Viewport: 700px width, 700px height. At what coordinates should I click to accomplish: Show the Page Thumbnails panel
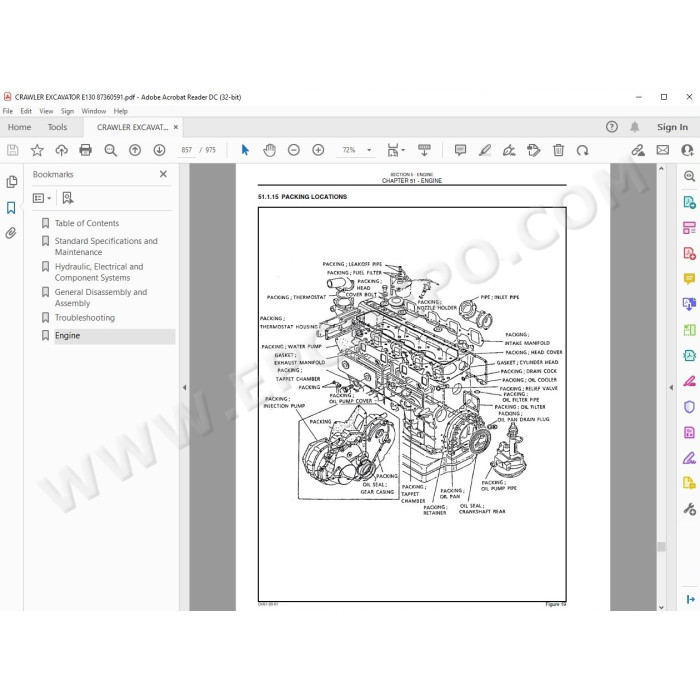(x=12, y=182)
